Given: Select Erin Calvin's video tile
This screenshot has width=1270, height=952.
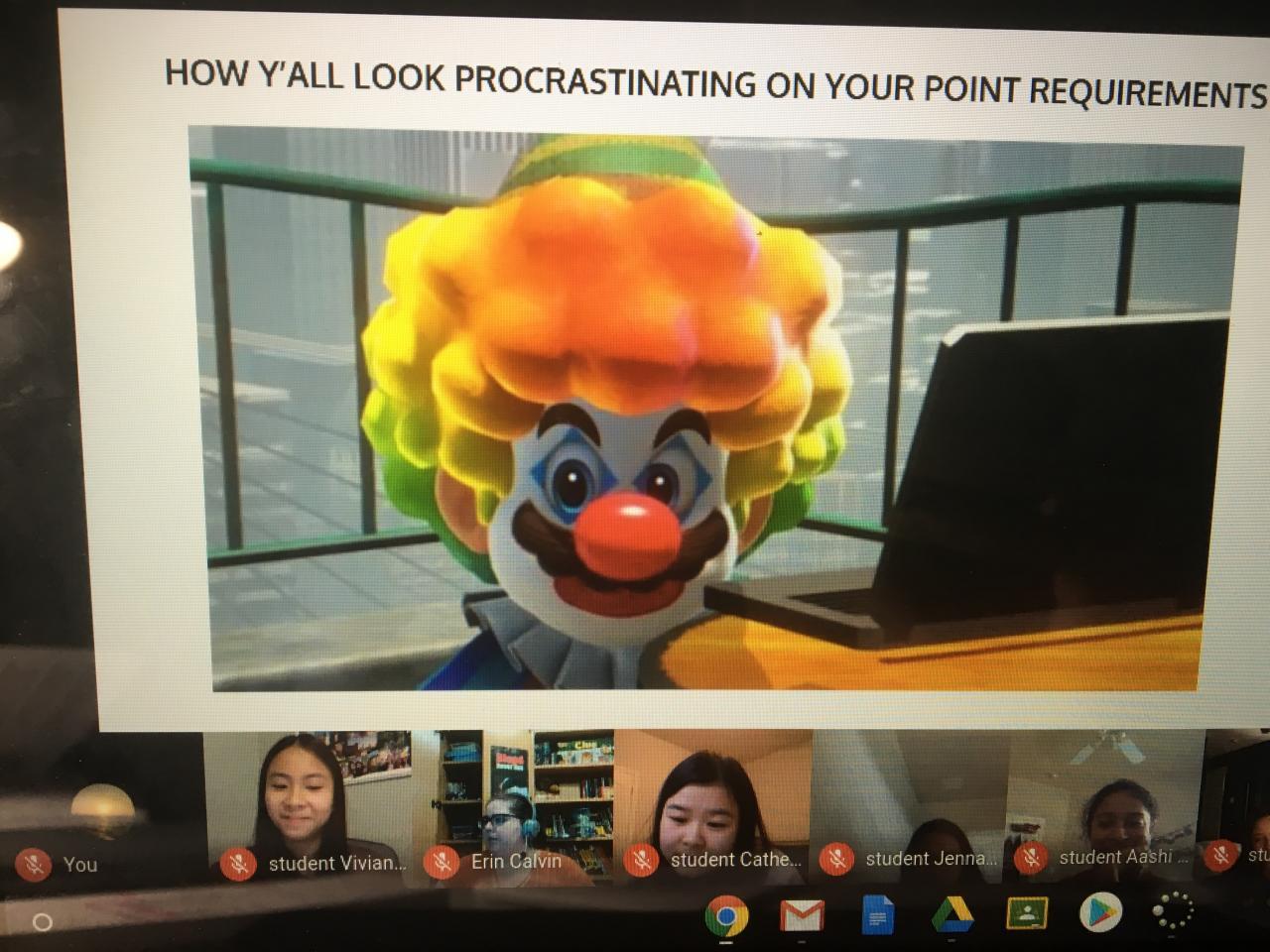Looking at the screenshot, I should click(514, 807).
